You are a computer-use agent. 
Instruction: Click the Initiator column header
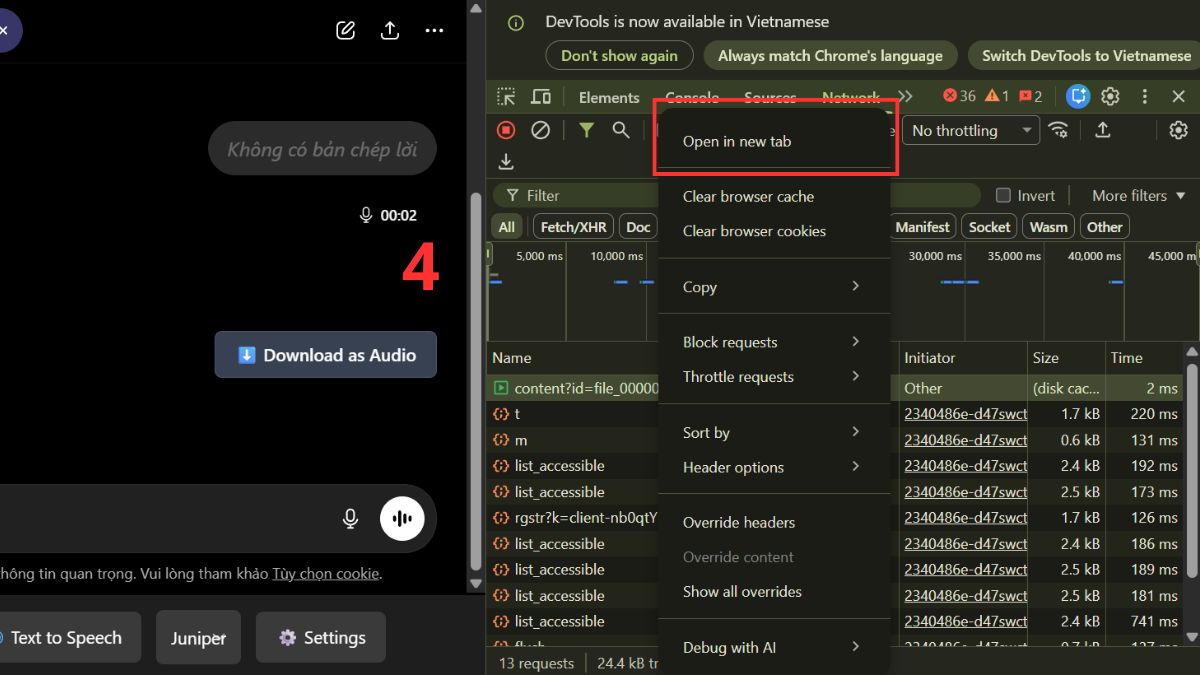930,358
